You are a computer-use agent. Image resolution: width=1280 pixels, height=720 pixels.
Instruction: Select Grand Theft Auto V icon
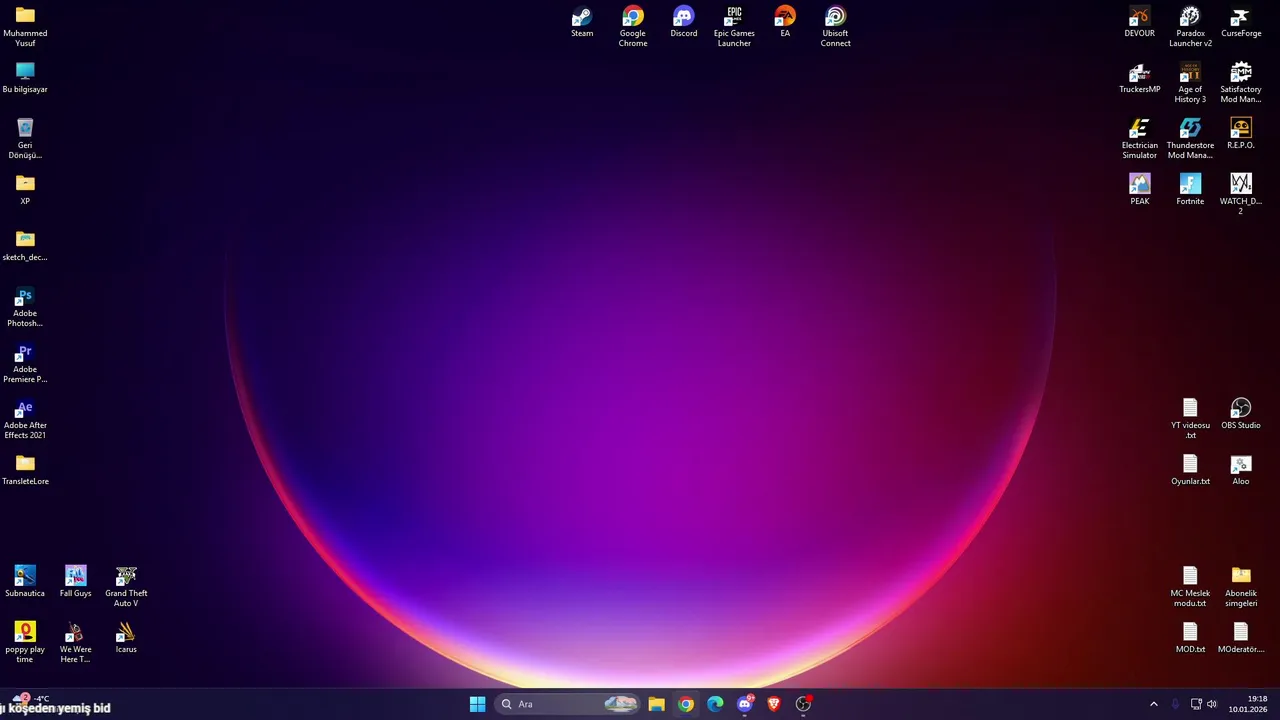coord(126,587)
